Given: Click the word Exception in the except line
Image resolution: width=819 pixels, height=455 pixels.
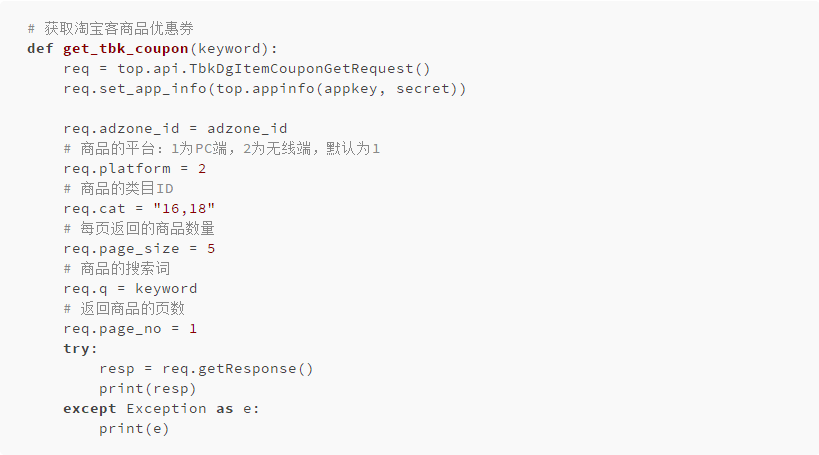Looking at the screenshot, I should [x=166, y=409].
